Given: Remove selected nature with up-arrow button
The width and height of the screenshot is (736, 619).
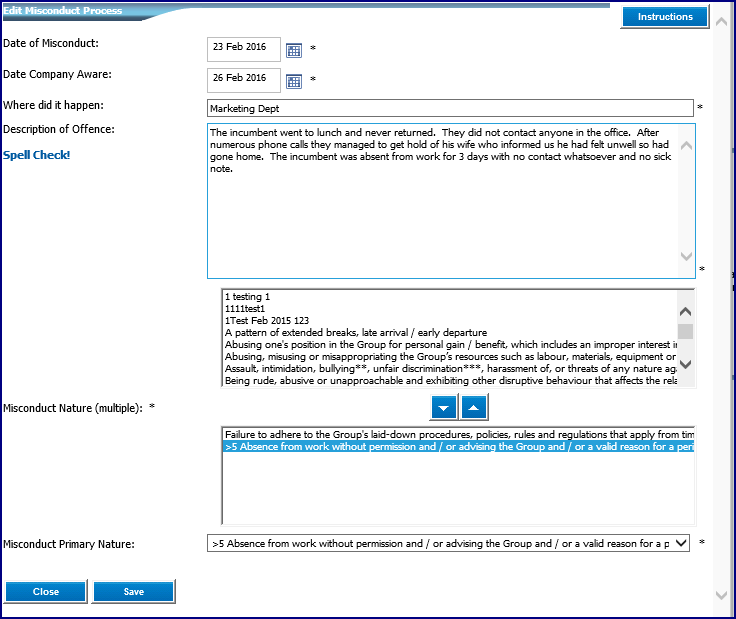Looking at the screenshot, I should 474,407.
